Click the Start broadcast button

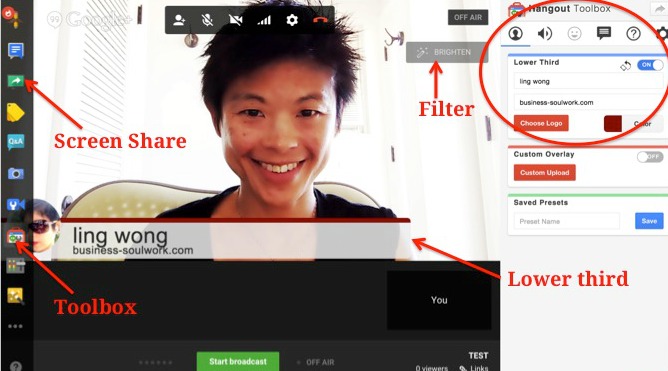tap(238, 361)
